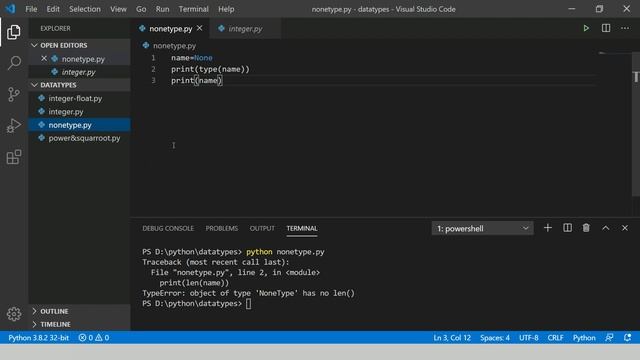640x360 pixels.
Task: Place cursor at the terminal prompt
Action: [249, 303]
